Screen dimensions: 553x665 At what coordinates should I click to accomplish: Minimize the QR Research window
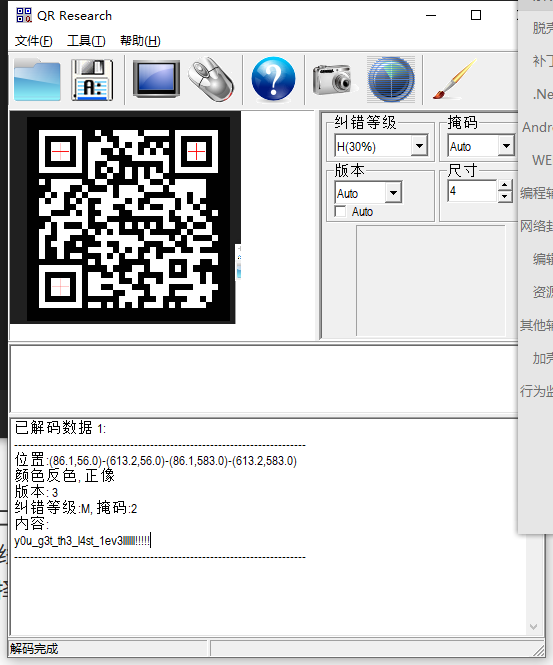(431, 15)
